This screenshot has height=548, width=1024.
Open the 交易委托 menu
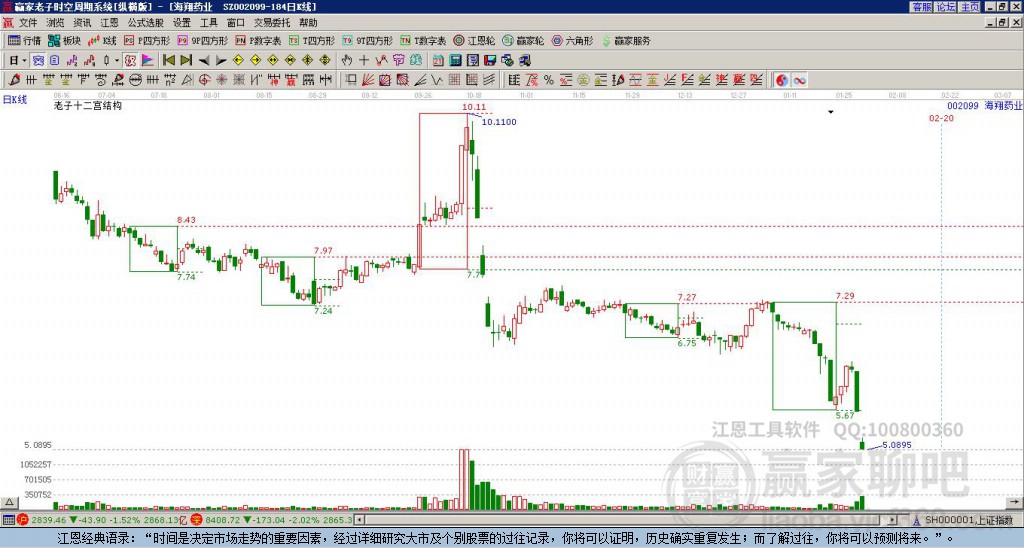coord(272,23)
